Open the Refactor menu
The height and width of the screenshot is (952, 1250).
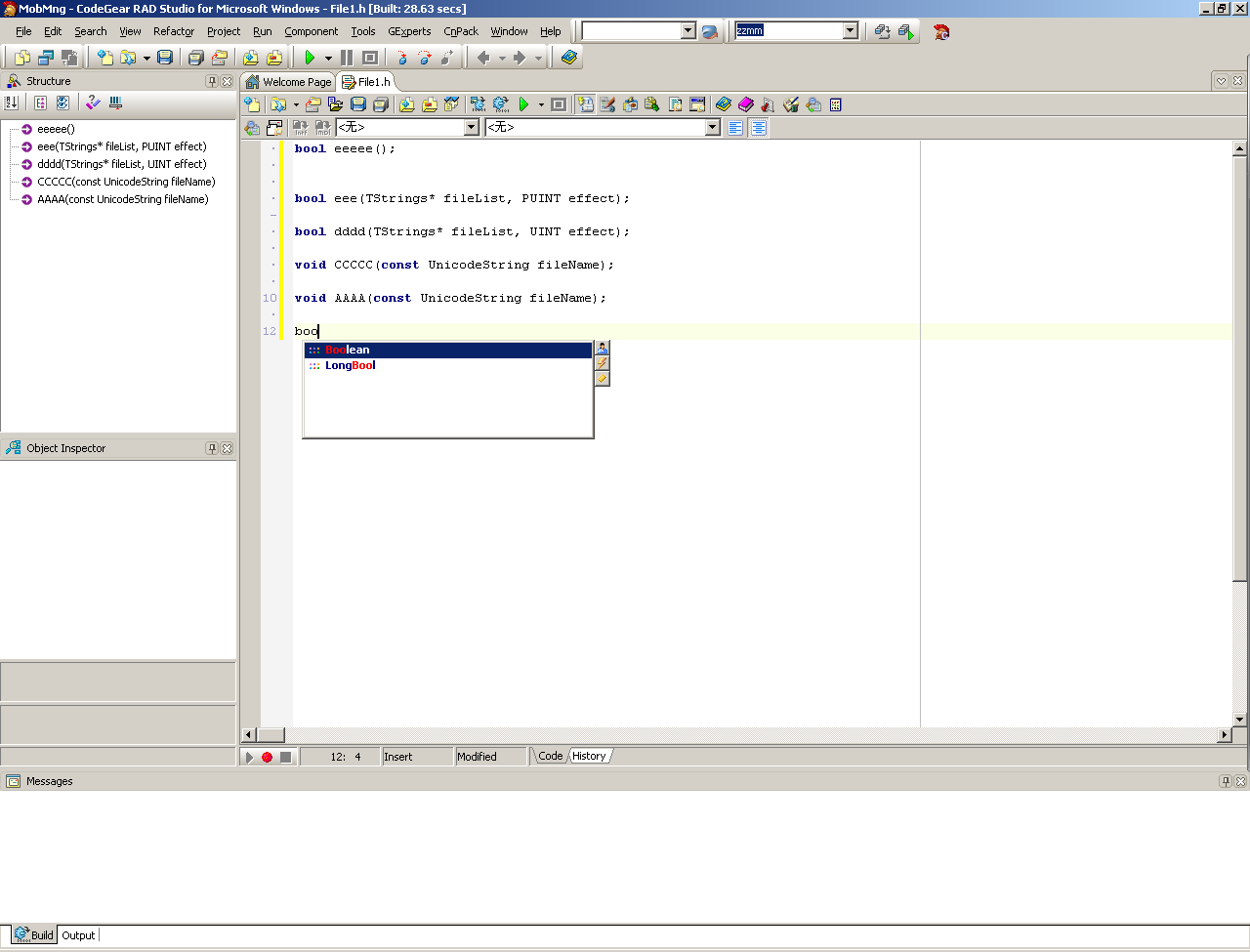click(173, 31)
